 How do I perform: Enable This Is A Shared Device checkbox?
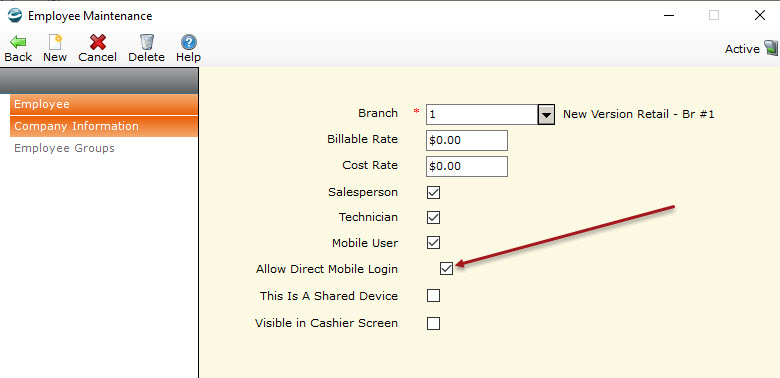tap(433, 296)
